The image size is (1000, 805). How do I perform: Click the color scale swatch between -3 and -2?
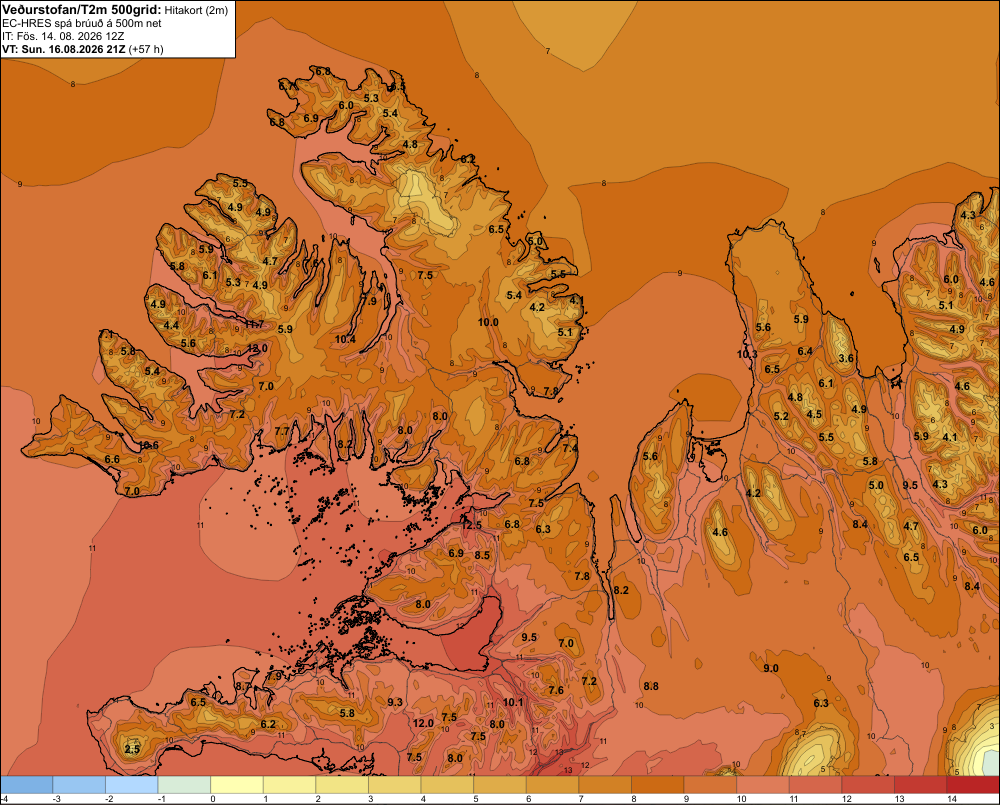pos(79,785)
